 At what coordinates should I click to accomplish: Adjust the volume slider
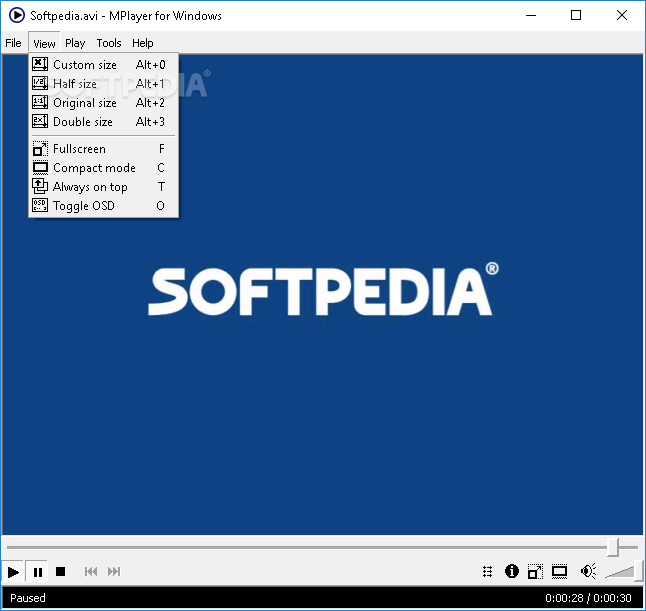point(625,571)
